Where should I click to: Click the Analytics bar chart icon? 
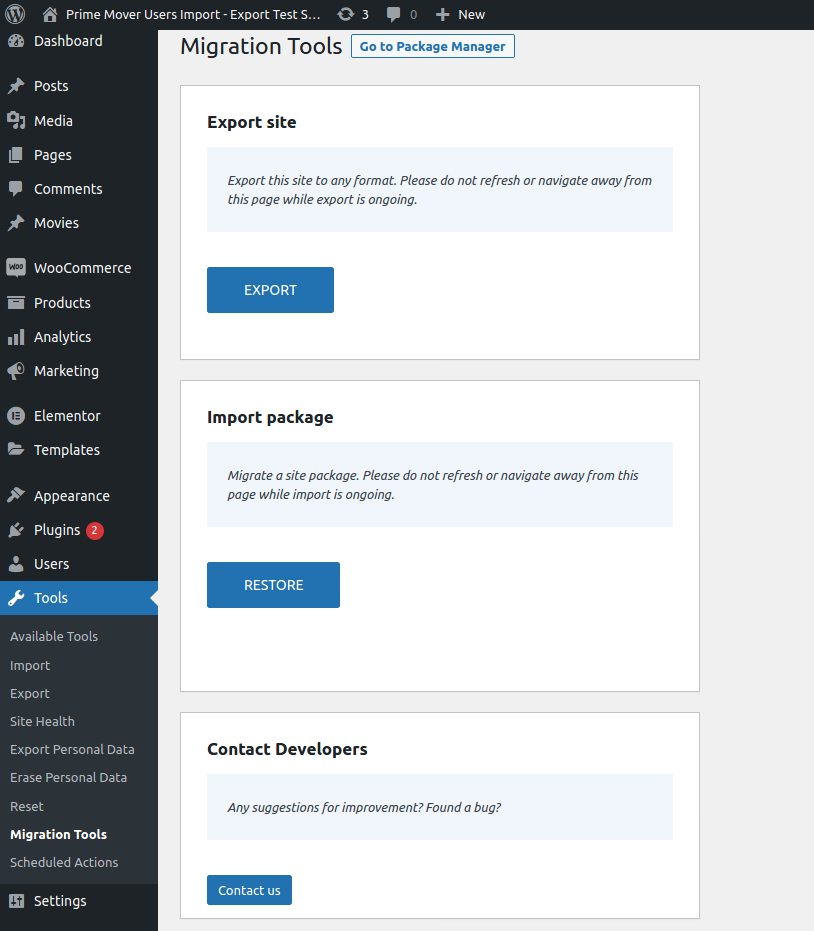click(x=16, y=337)
